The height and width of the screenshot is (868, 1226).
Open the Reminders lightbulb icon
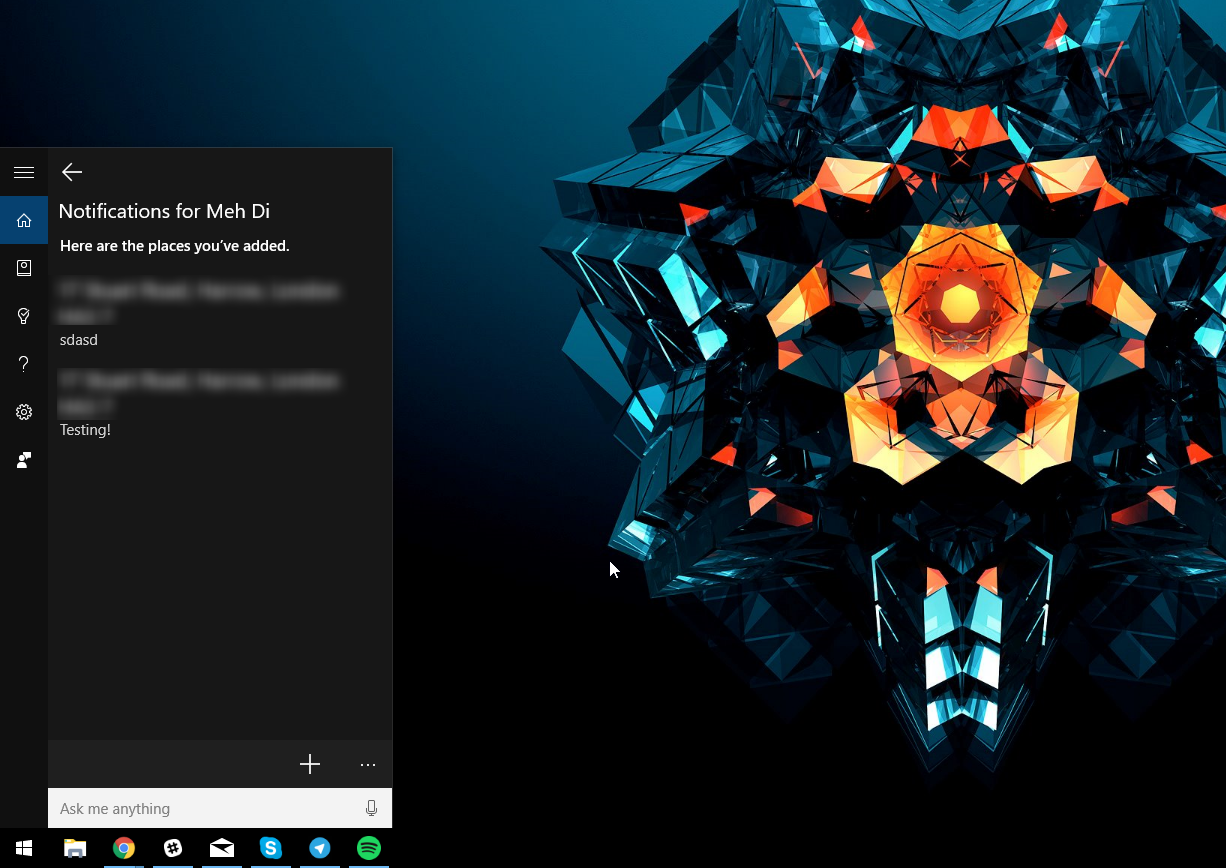24,316
